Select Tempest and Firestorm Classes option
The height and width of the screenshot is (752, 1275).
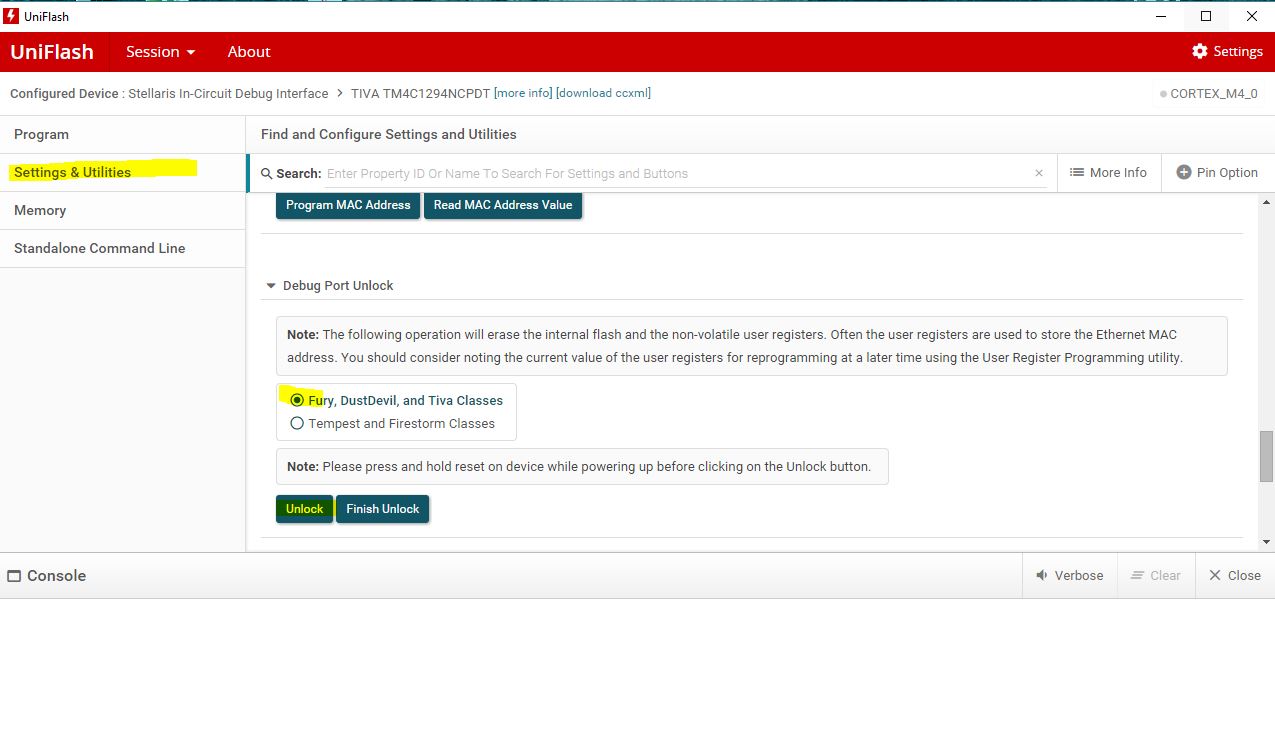click(297, 423)
